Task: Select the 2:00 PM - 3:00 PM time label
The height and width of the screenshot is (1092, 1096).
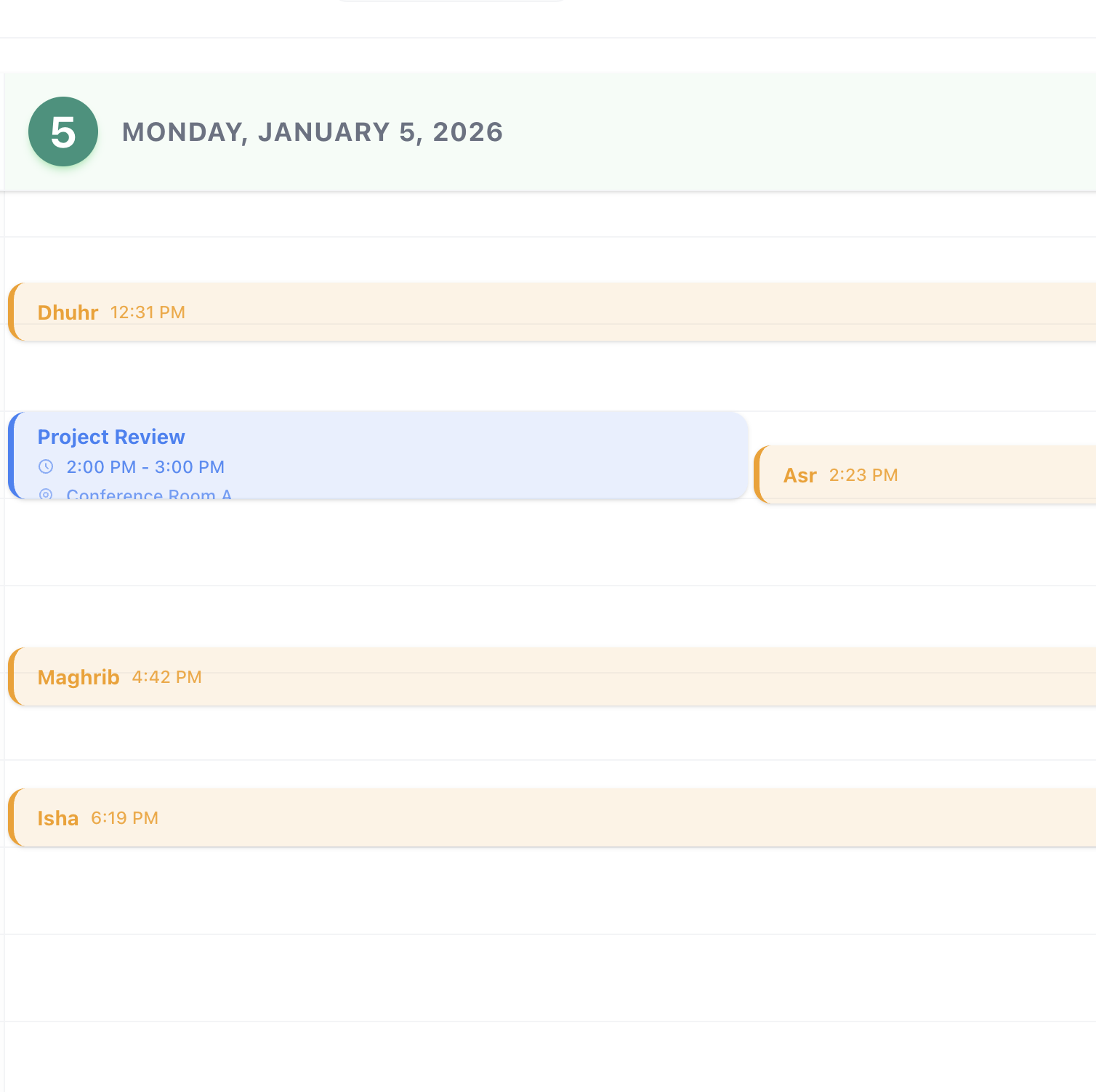Action: pos(145,466)
